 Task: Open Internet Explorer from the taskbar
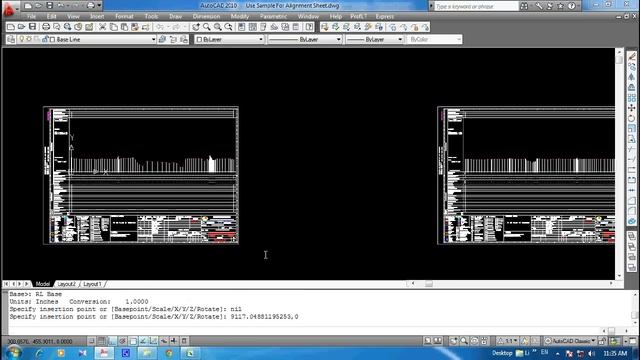(40, 353)
